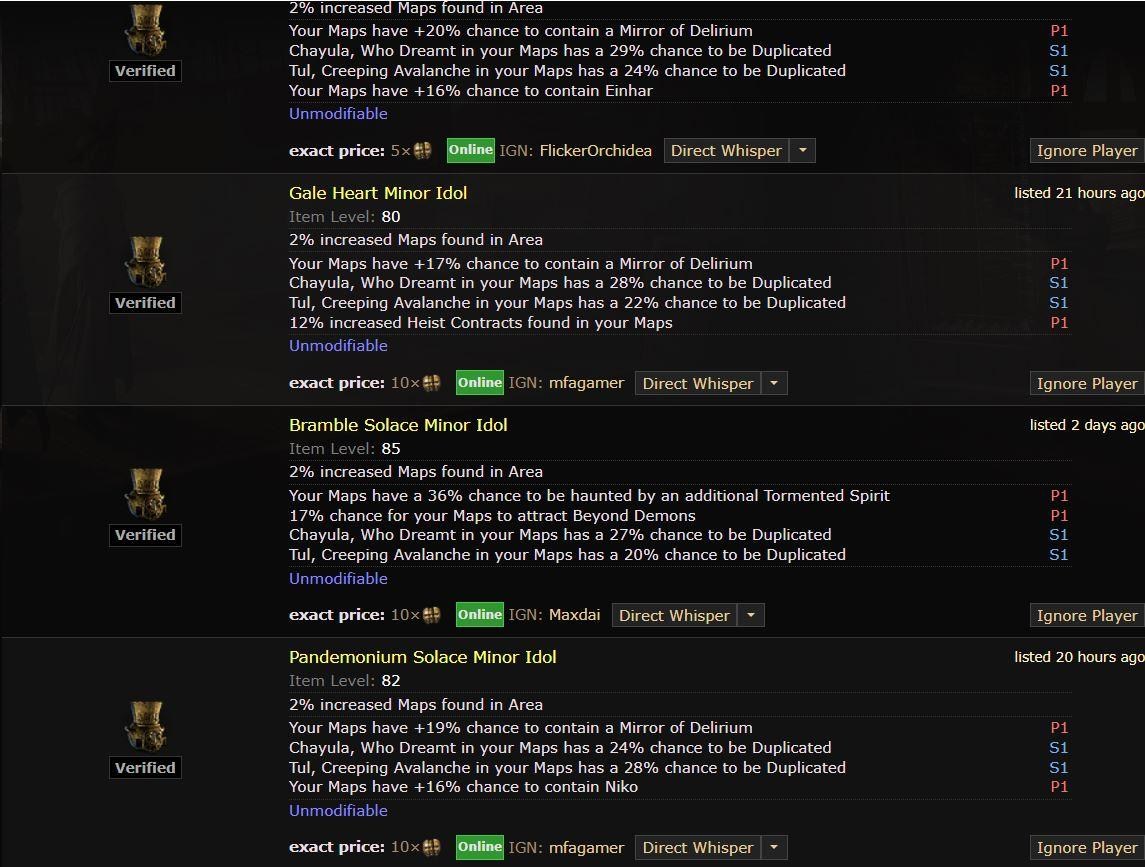Ignore Player FlickerOrchidea
The height and width of the screenshot is (867, 1145).
[1087, 150]
